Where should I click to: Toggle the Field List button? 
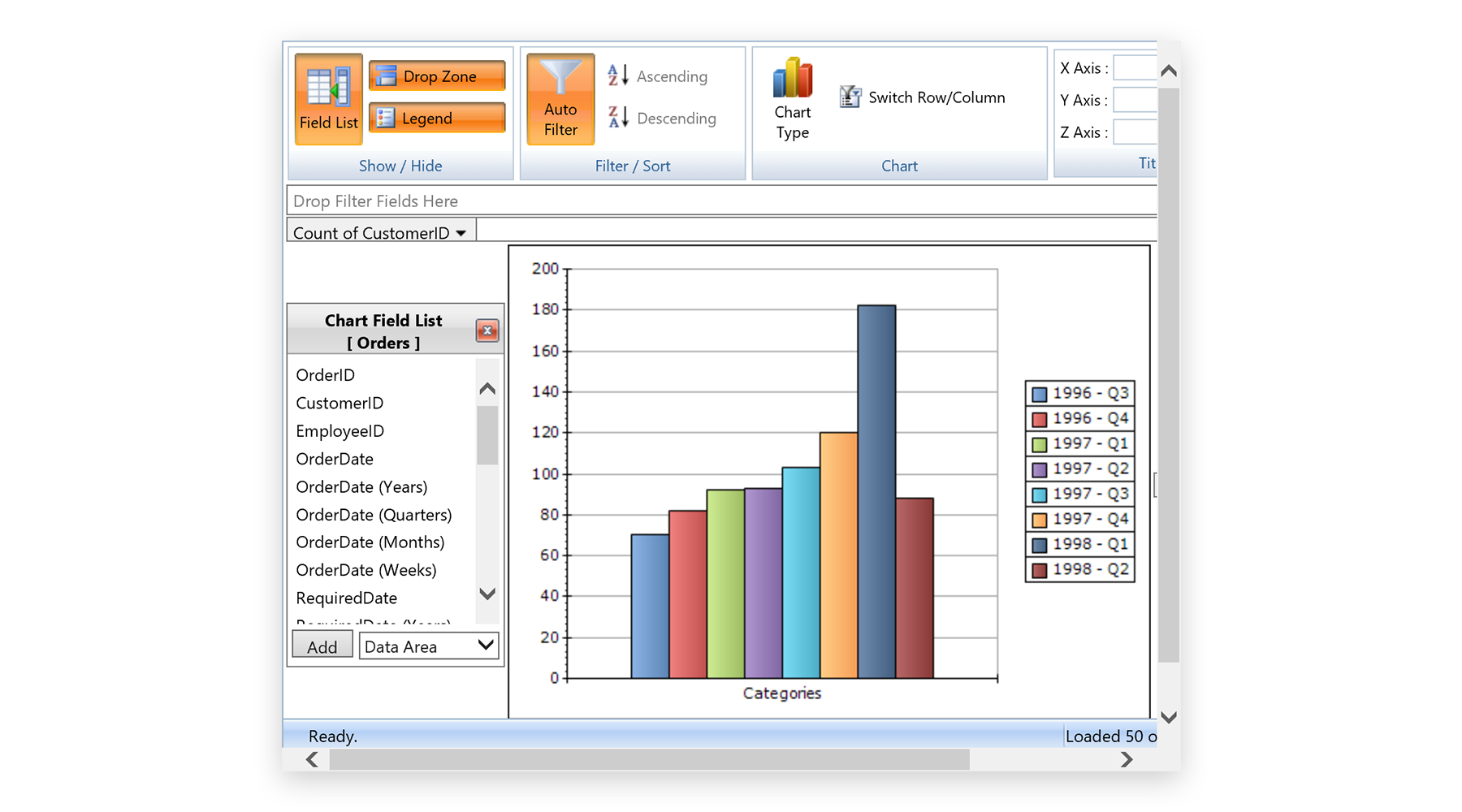328,99
